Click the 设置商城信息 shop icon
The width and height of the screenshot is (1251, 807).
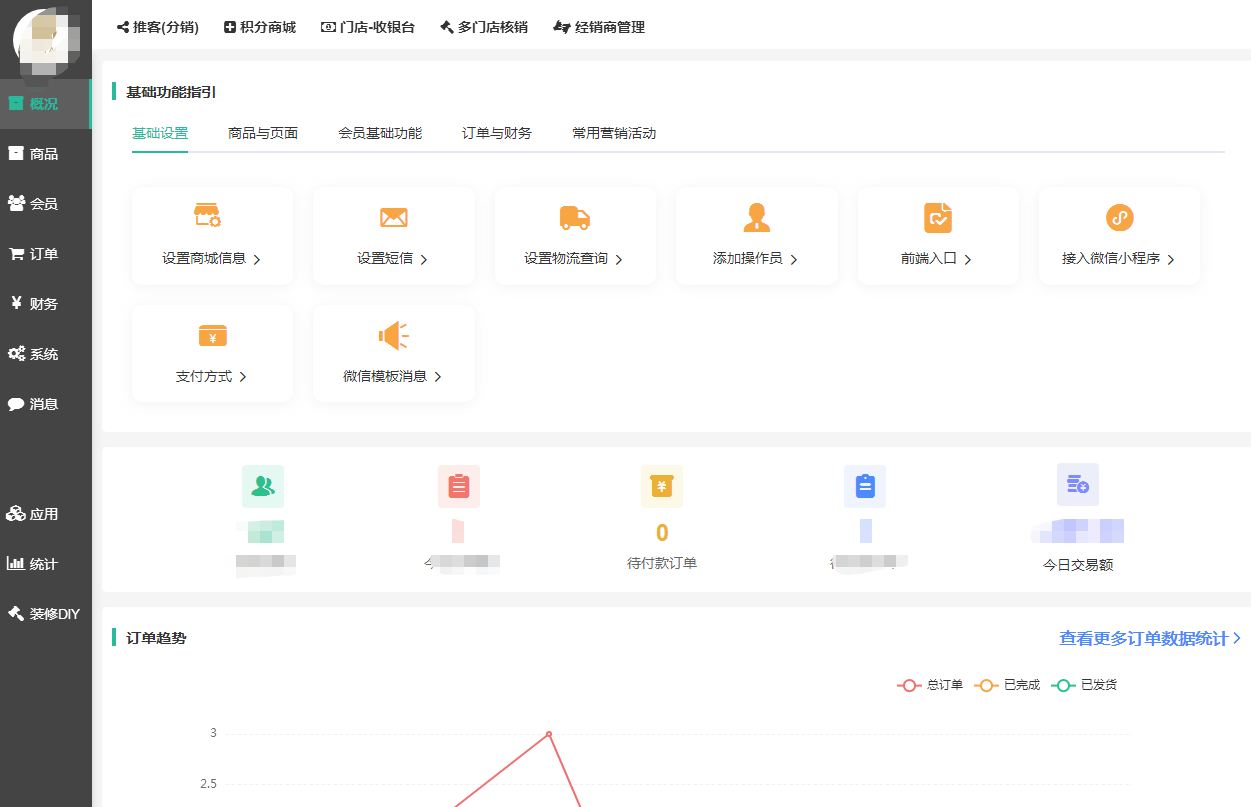[207, 216]
